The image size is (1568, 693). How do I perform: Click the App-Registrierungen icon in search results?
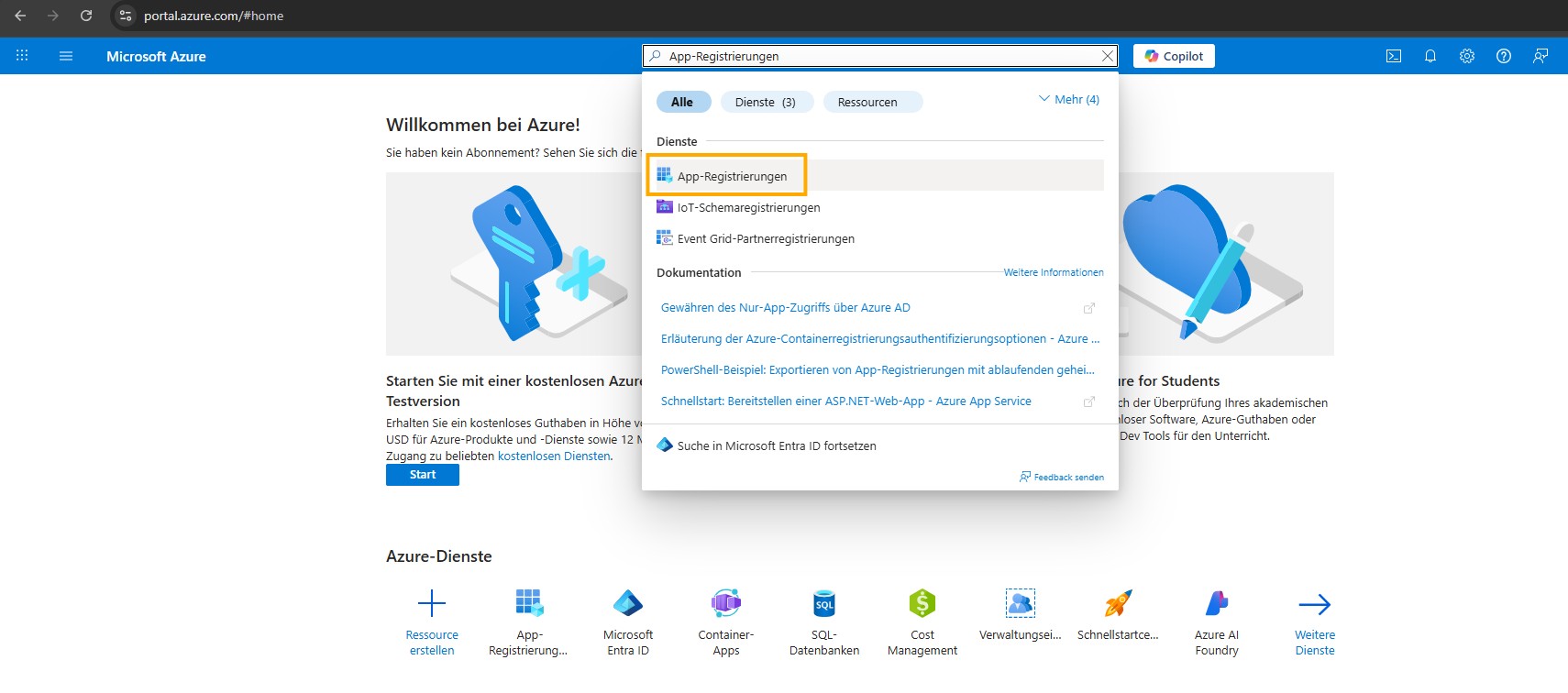point(665,175)
